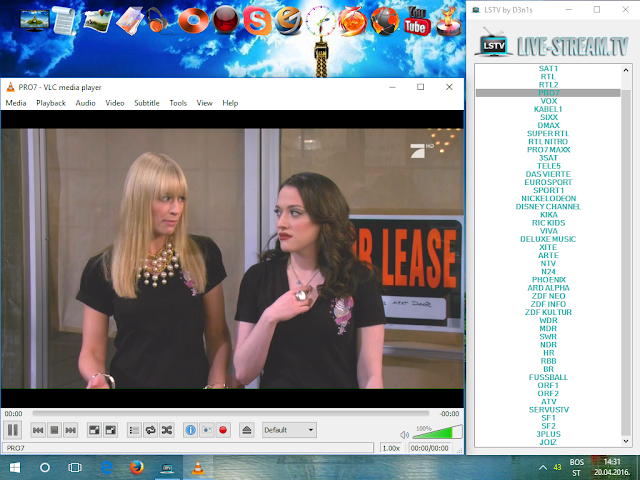The height and width of the screenshot is (480, 640).
Task: Select the SAT1 channel
Action: [548, 69]
